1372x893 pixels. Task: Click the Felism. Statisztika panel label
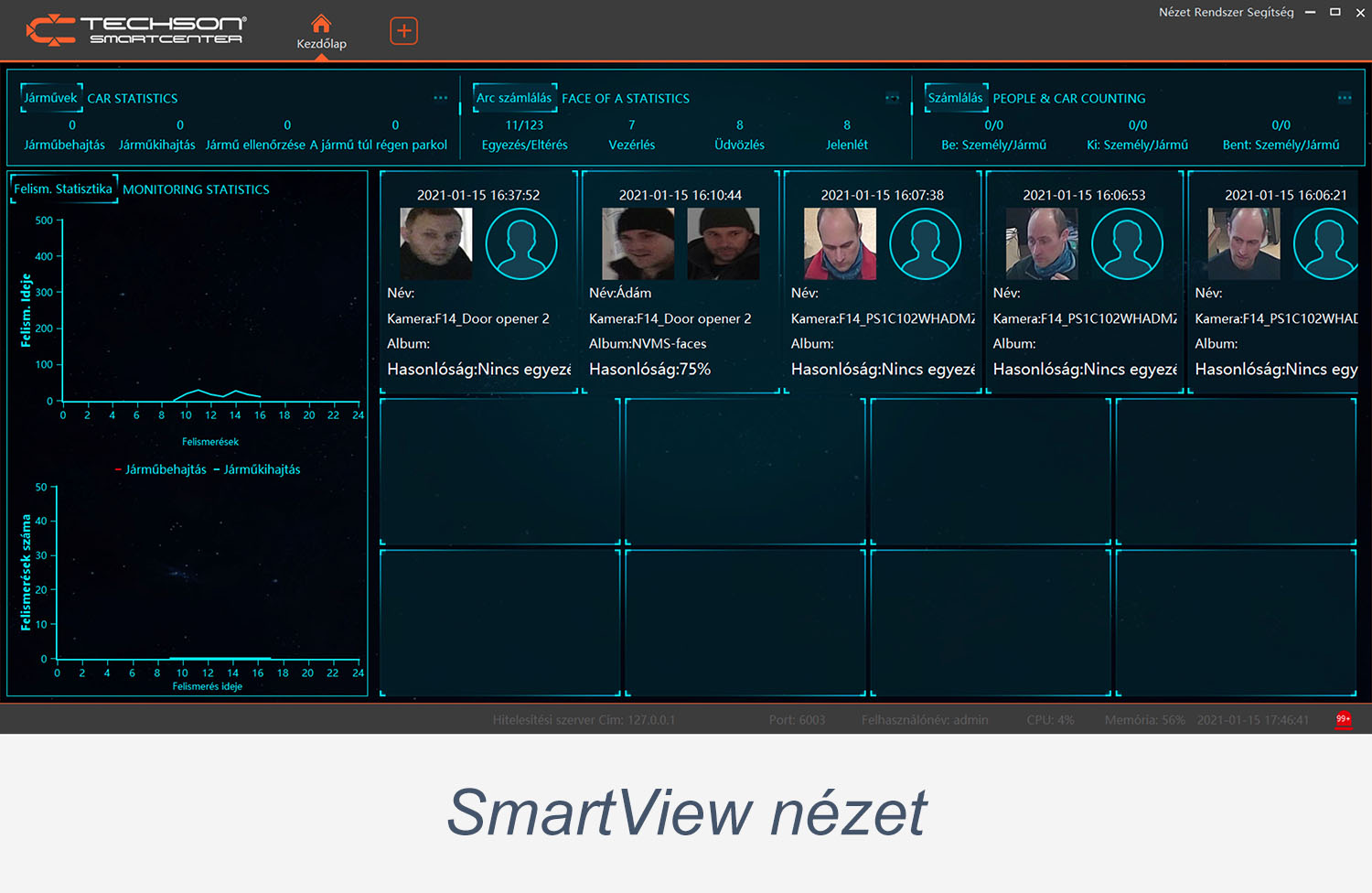63,189
